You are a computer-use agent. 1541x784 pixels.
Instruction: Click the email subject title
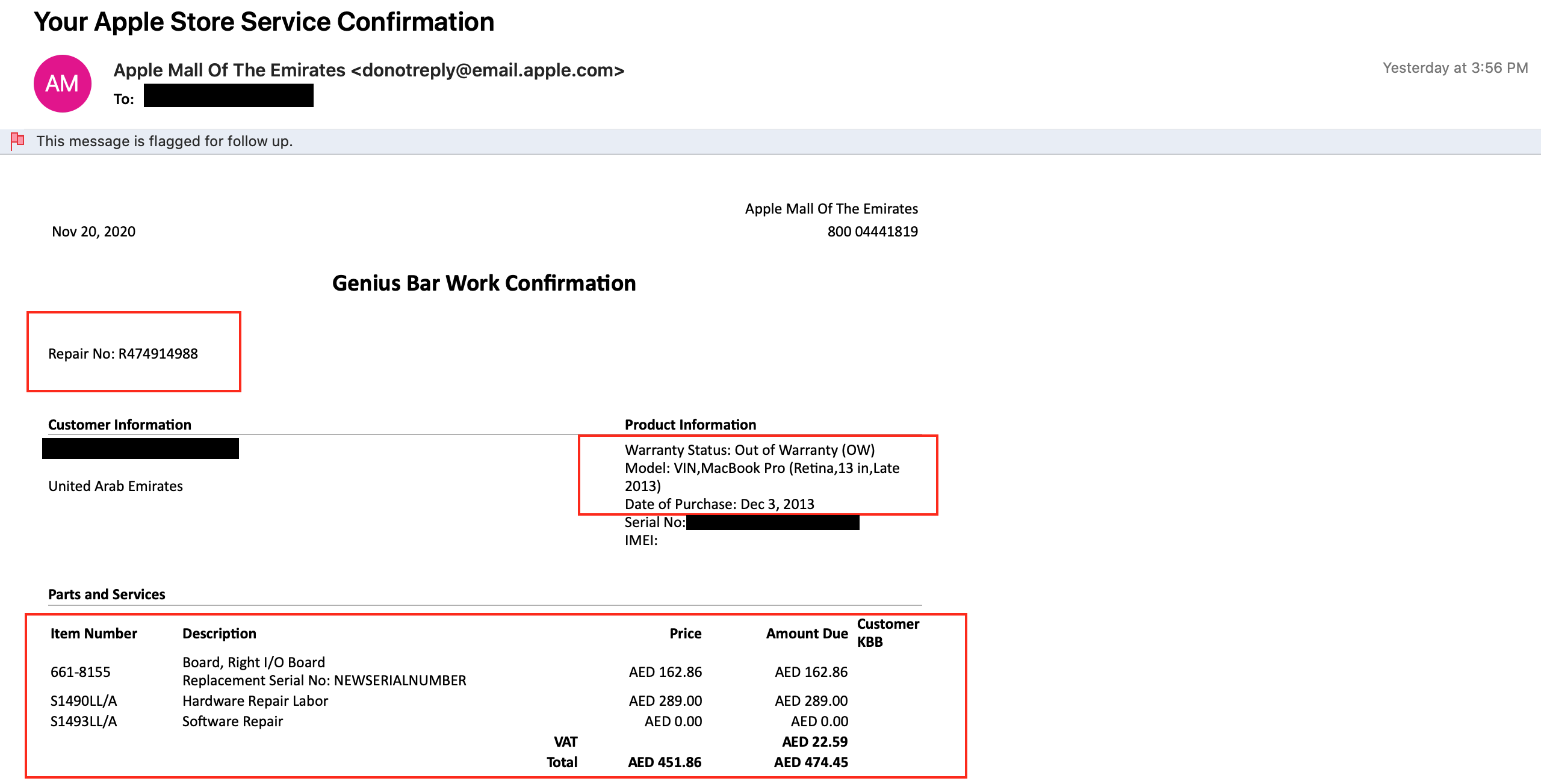tap(264, 22)
